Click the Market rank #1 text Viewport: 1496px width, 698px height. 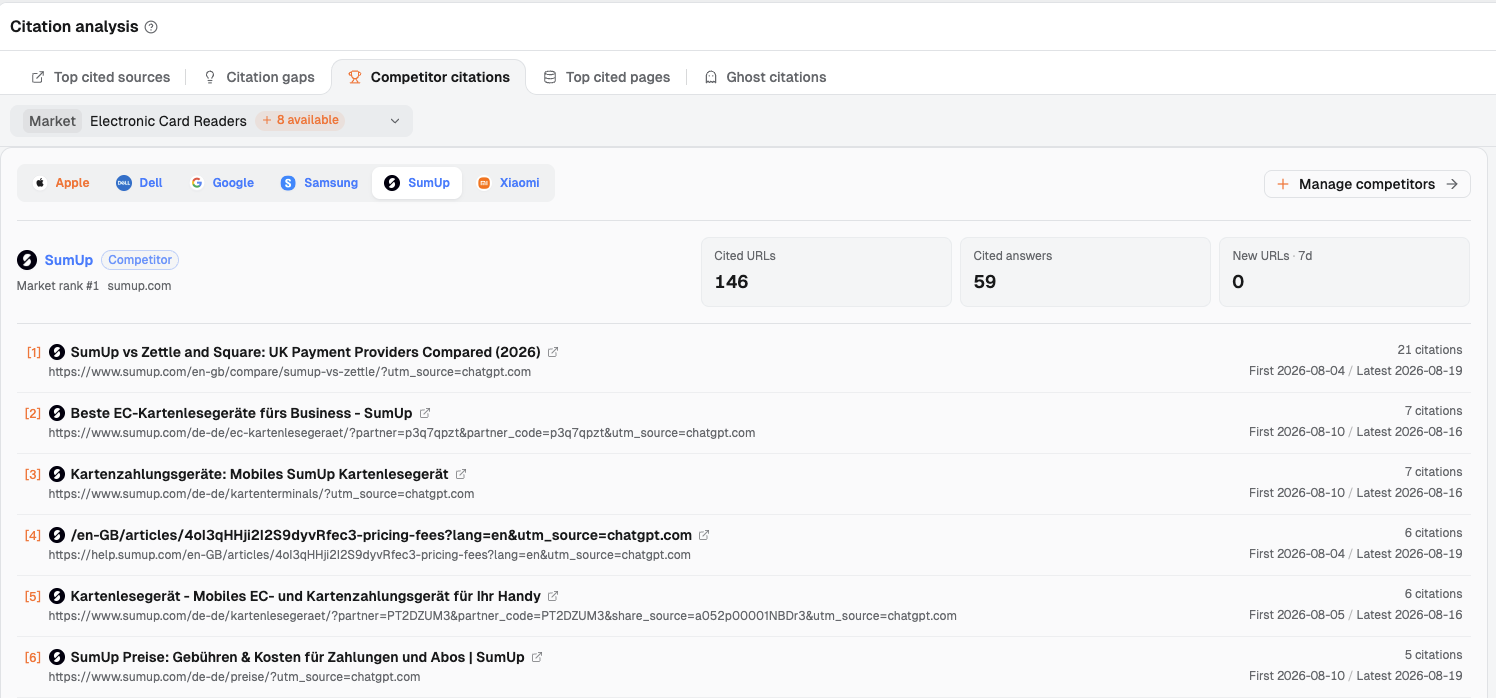pos(58,286)
